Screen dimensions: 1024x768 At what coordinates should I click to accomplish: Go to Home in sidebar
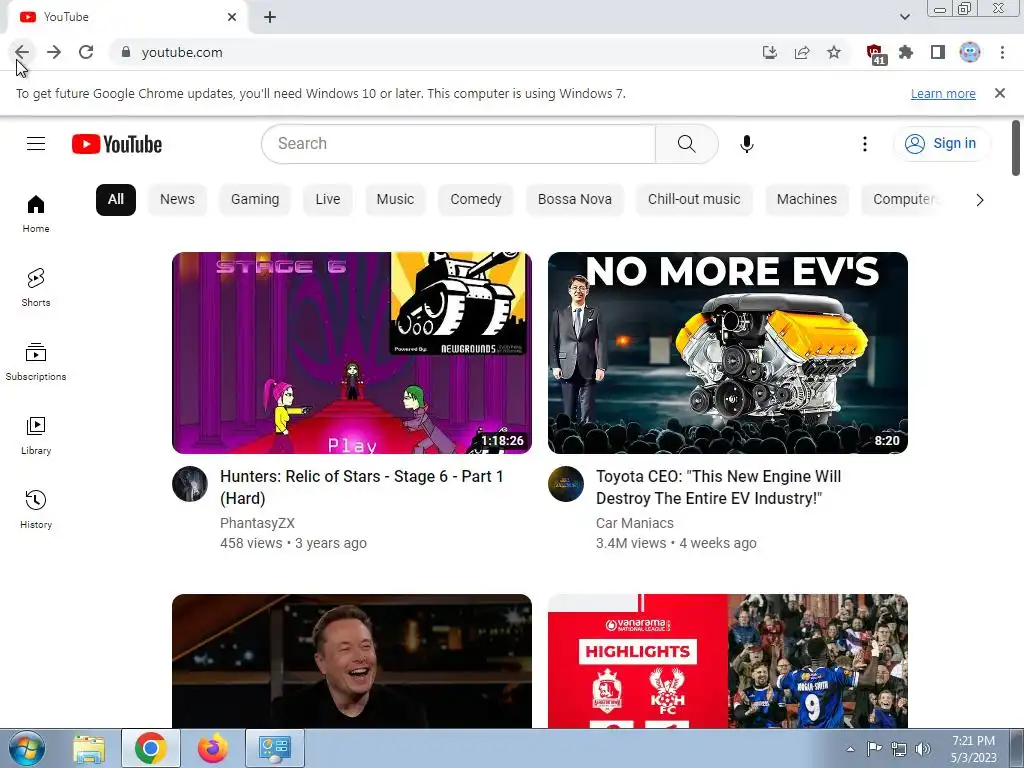(x=36, y=214)
